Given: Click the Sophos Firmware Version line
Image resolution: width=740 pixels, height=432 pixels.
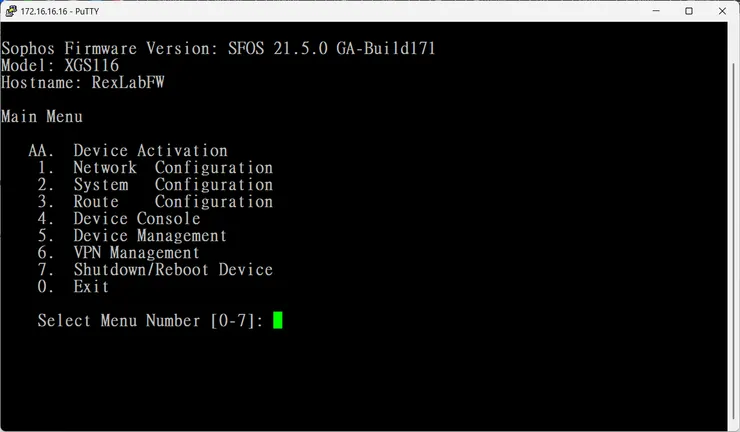Looking at the screenshot, I should click(218, 48).
